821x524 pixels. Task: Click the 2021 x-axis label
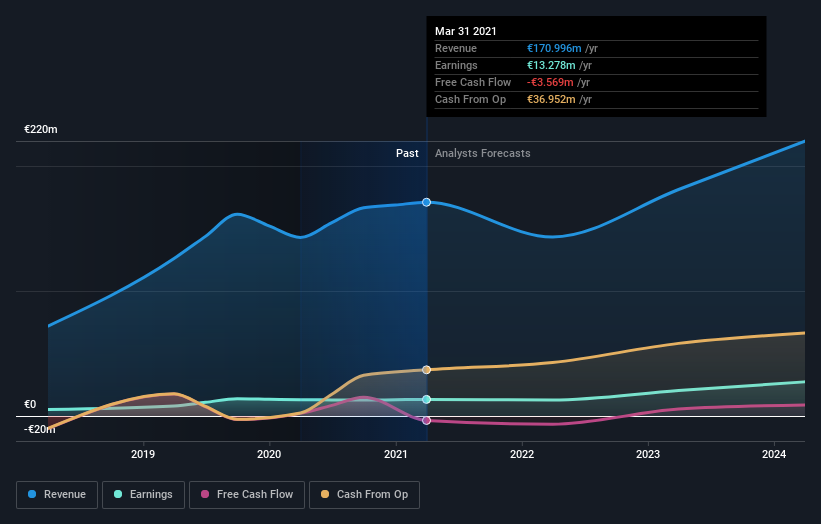pyautogui.click(x=395, y=454)
